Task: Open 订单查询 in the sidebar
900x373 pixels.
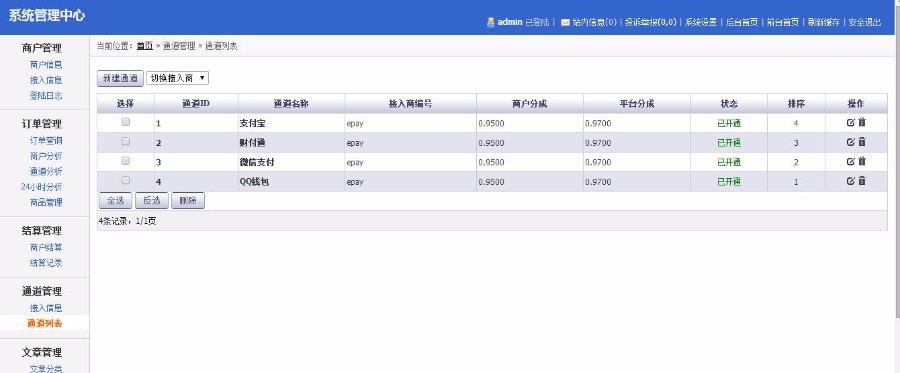Action: coord(46,141)
